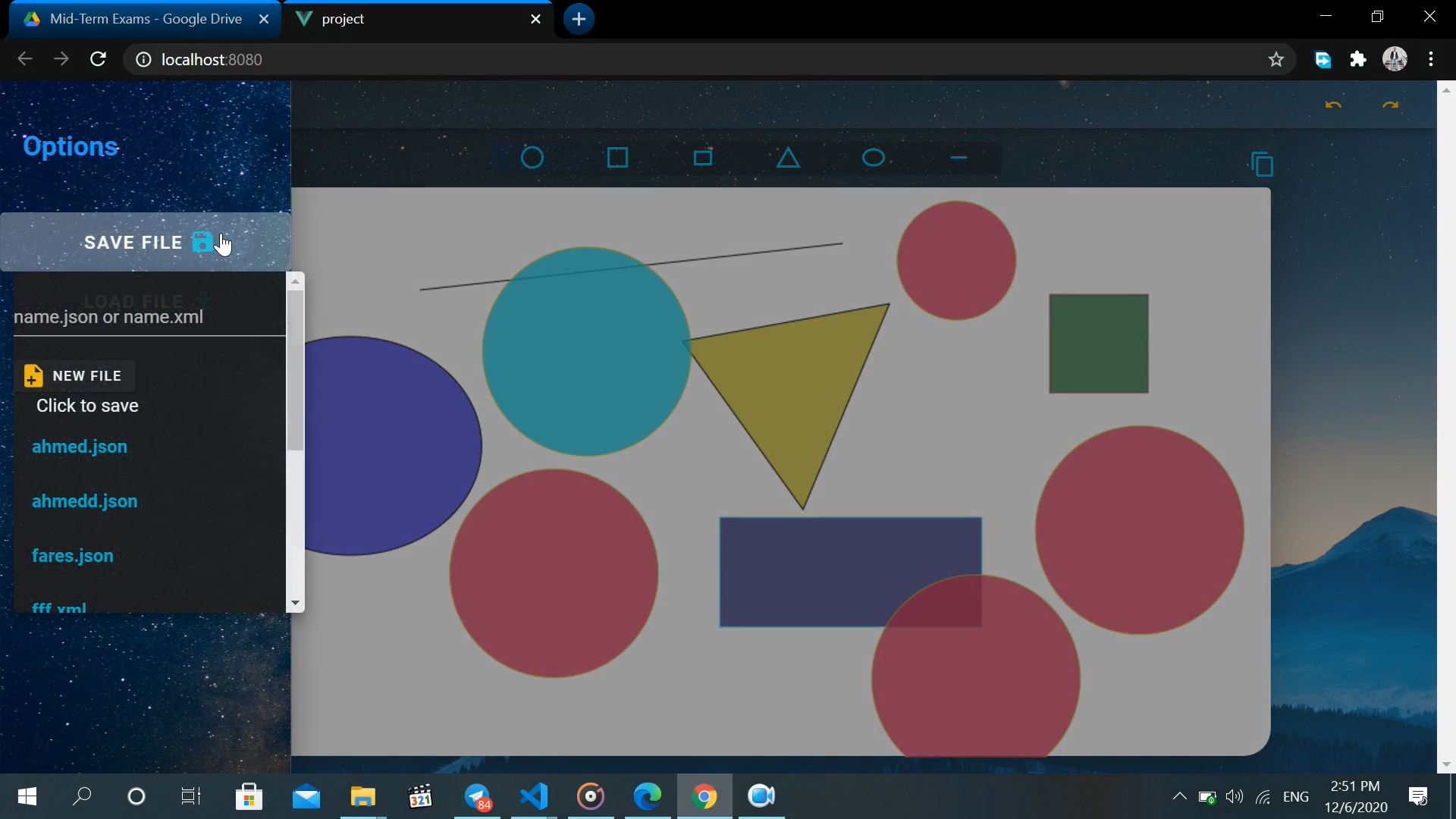Open a new browser tab
Viewport: 1456px width, 819px height.
(x=579, y=19)
